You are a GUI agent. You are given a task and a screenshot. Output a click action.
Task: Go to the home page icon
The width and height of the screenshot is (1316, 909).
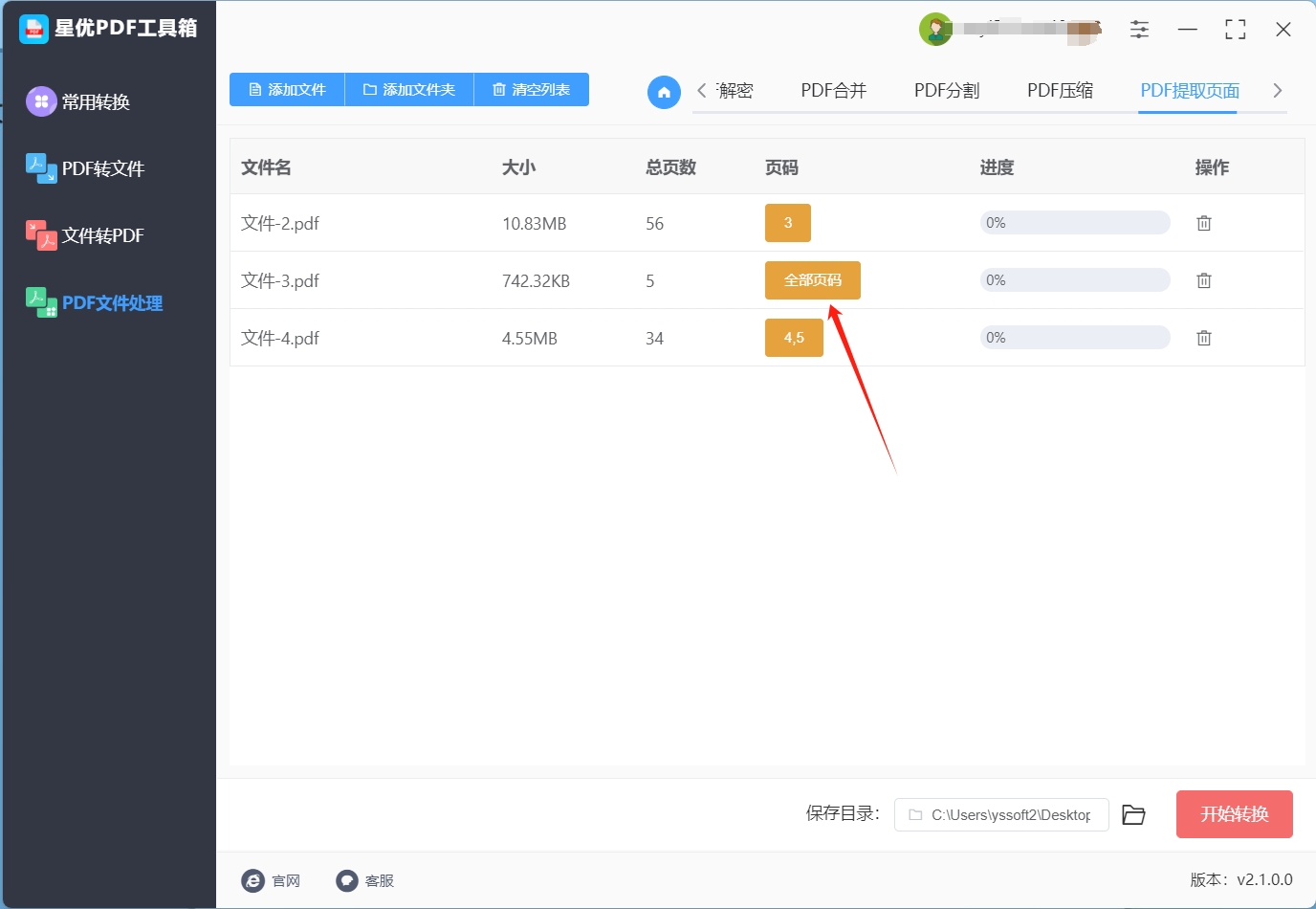(664, 92)
